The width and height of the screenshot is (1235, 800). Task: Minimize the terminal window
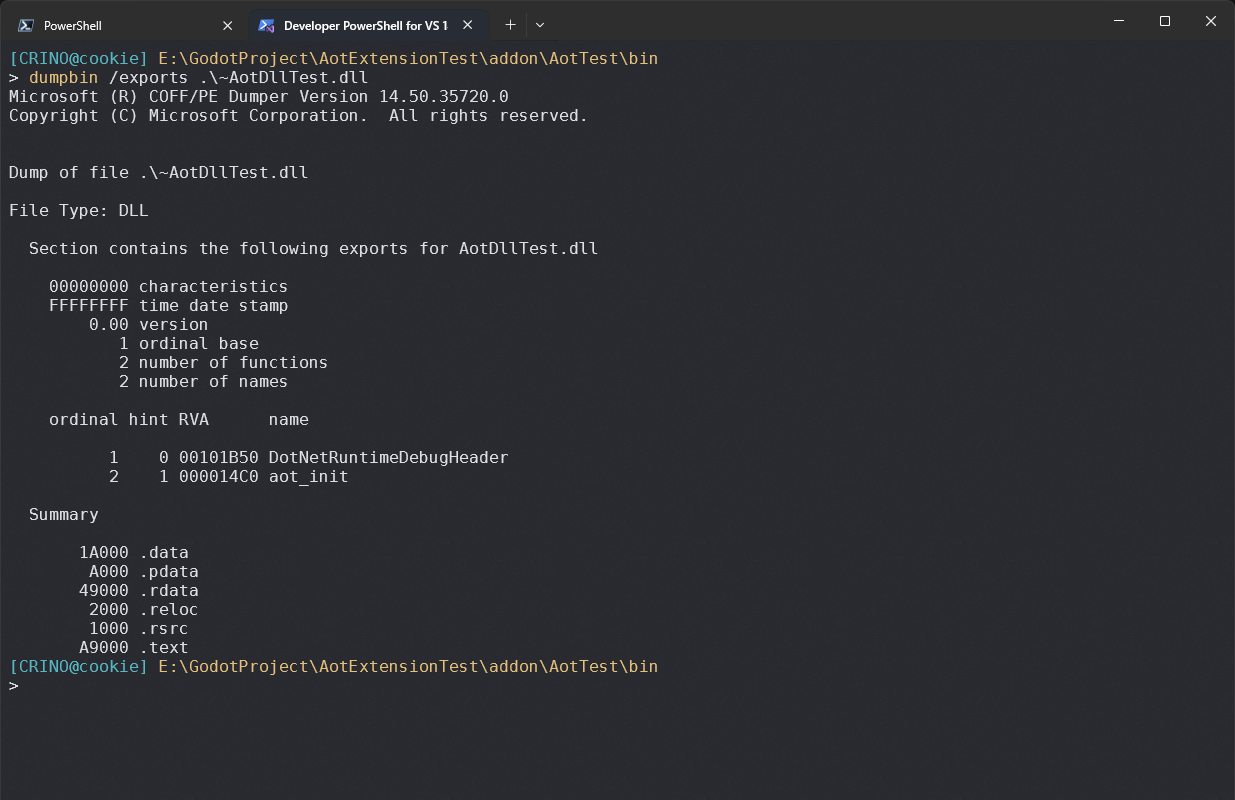pyautogui.click(x=1118, y=21)
